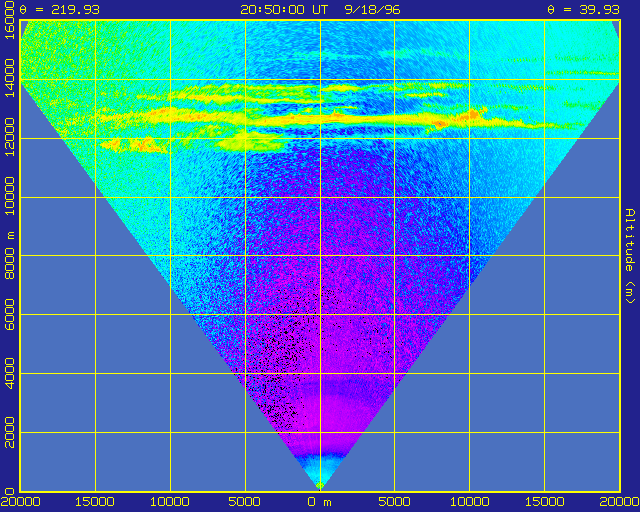
Task: Select the 9/18/96 date text
Action: (372, 9)
